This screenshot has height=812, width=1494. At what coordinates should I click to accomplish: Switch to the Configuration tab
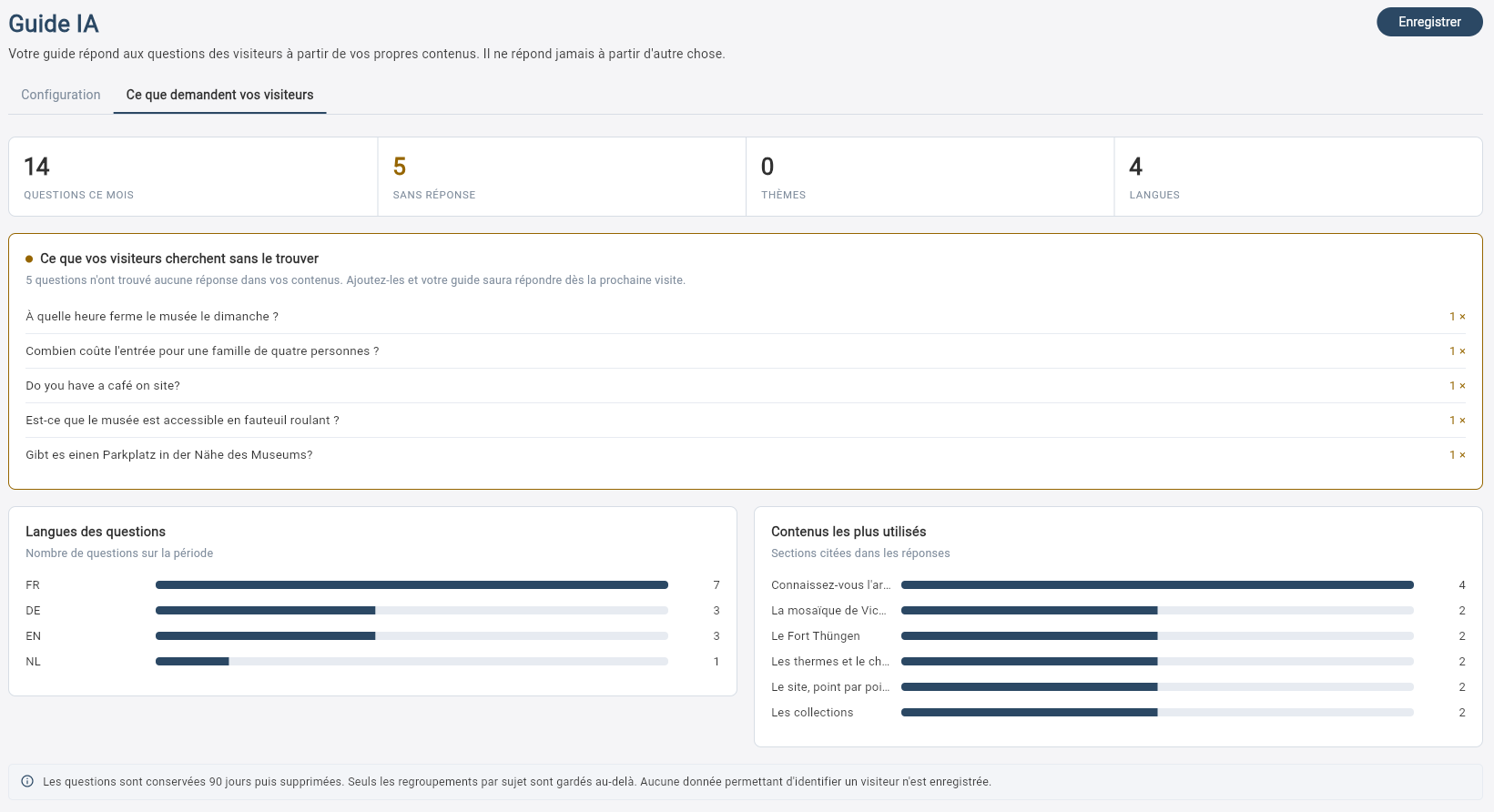pos(61,95)
